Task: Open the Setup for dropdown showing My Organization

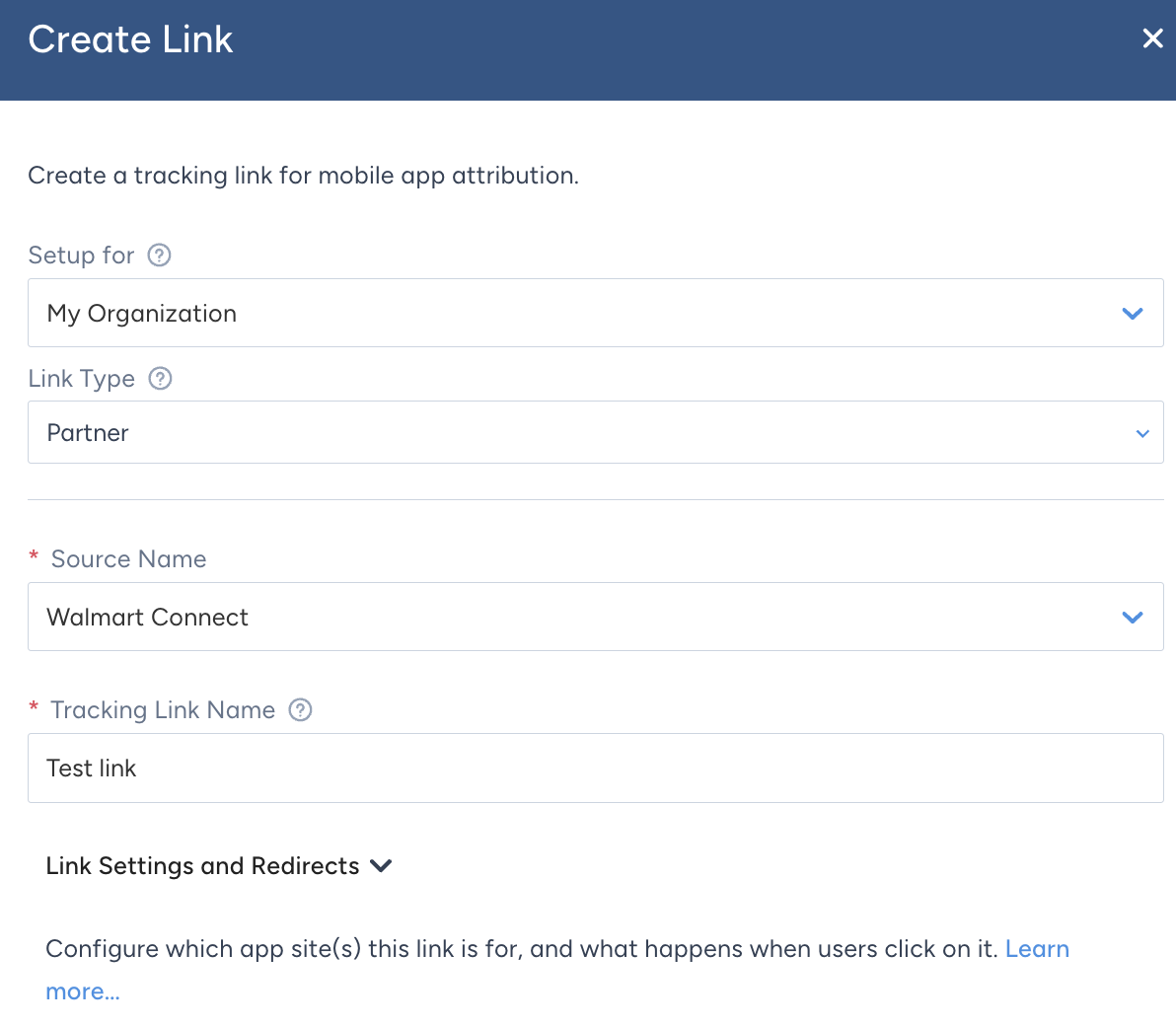Action: [596, 313]
